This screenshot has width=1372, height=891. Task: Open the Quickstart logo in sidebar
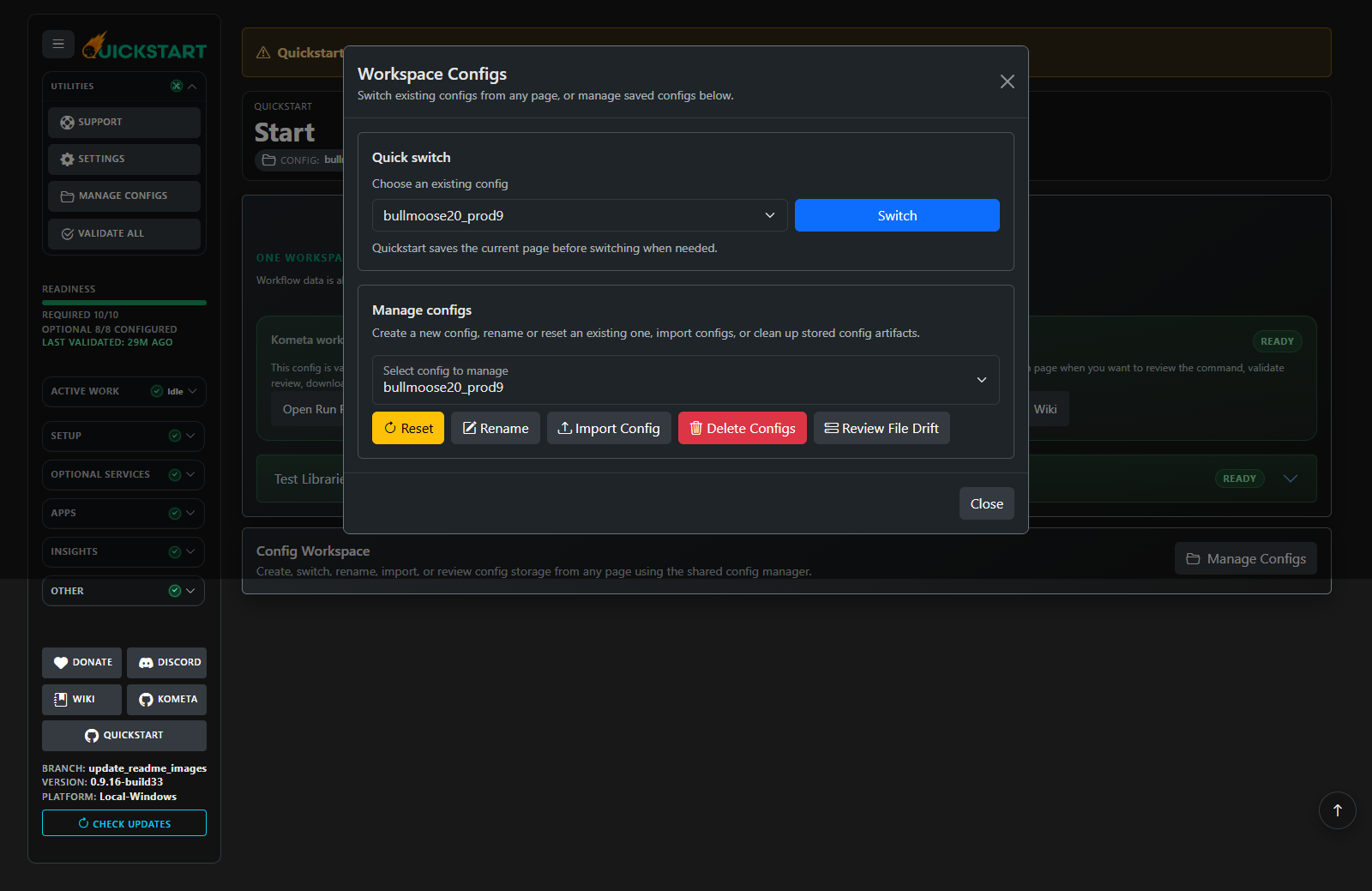point(144,46)
